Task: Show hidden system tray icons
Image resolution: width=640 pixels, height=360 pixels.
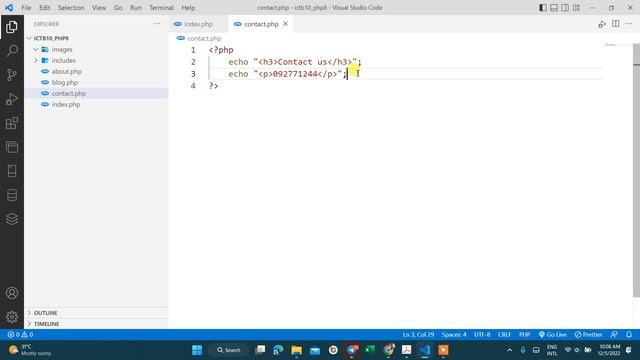Action: [x=509, y=350]
